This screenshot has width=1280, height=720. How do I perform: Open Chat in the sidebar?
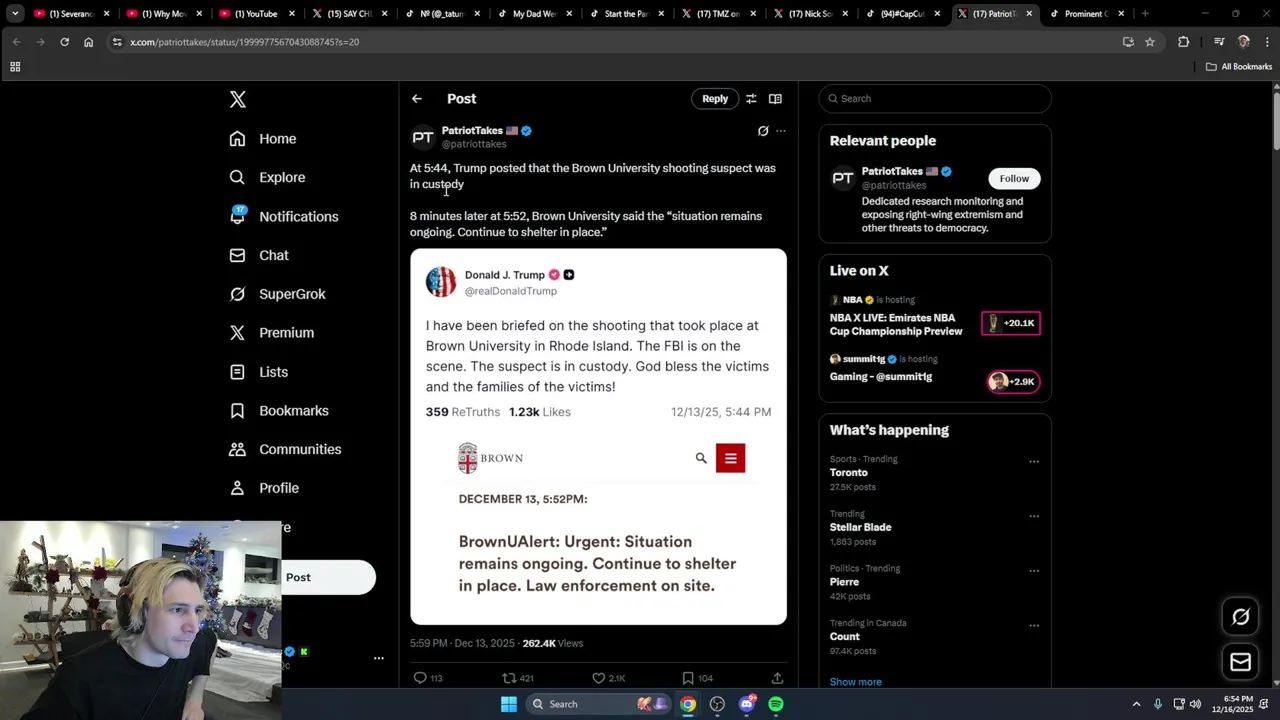(259, 255)
